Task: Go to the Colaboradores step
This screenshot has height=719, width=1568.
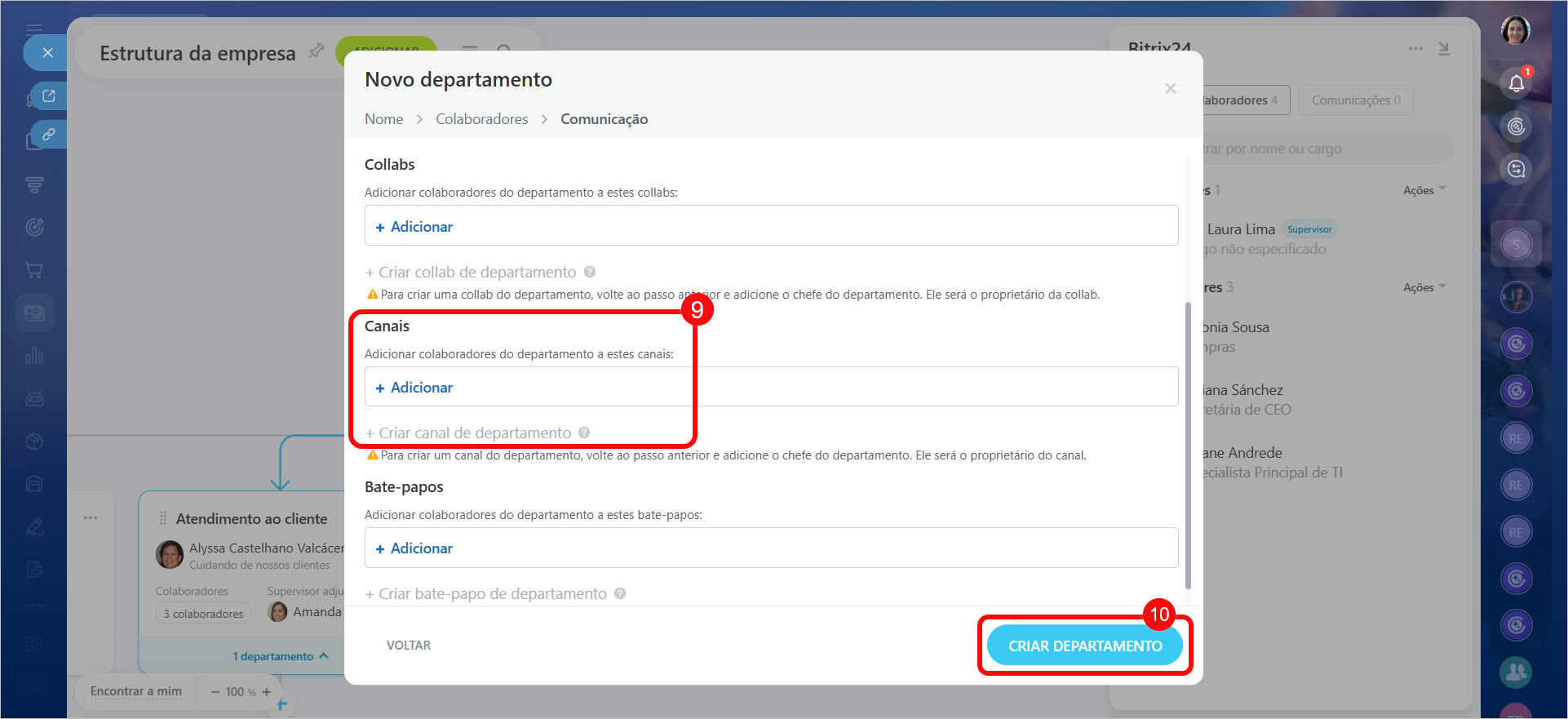Action: point(481,119)
